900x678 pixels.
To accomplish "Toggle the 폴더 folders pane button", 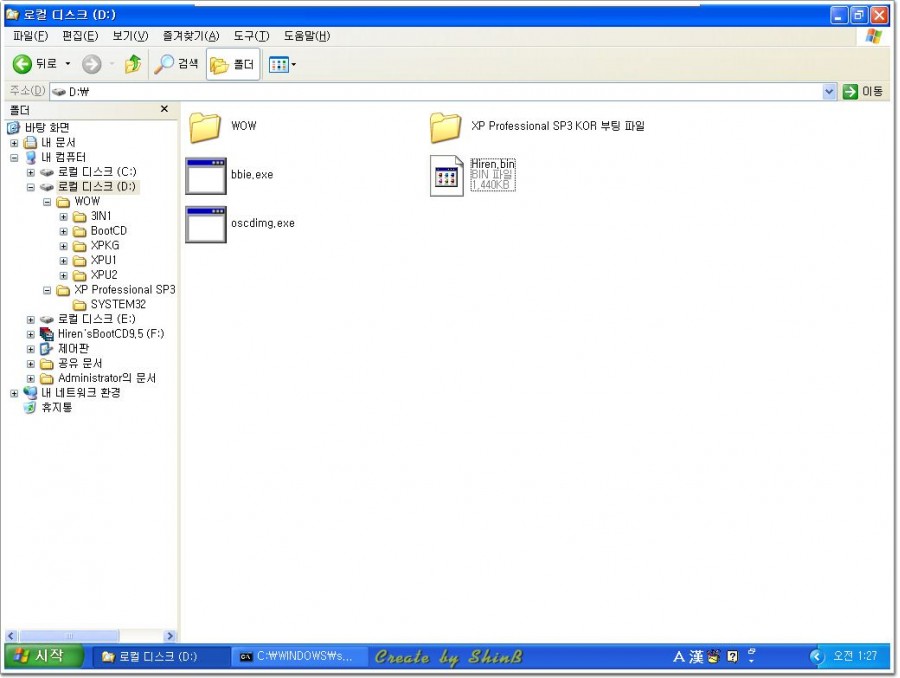I will click(x=232, y=64).
